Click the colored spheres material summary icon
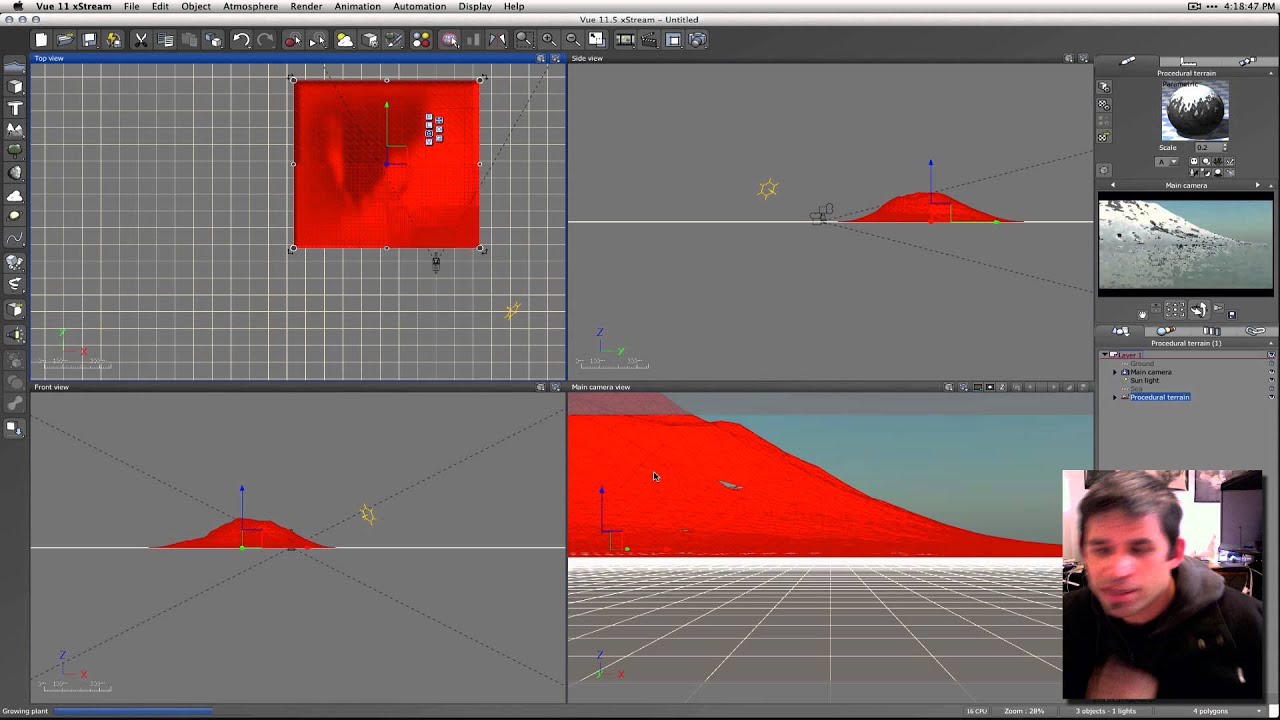 [x=421, y=40]
